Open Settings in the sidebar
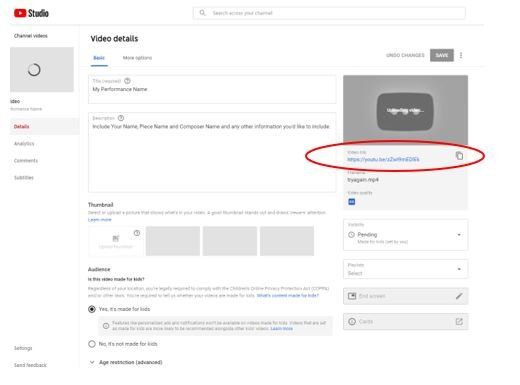Image resolution: width=520 pixels, height=385 pixels. point(23,348)
